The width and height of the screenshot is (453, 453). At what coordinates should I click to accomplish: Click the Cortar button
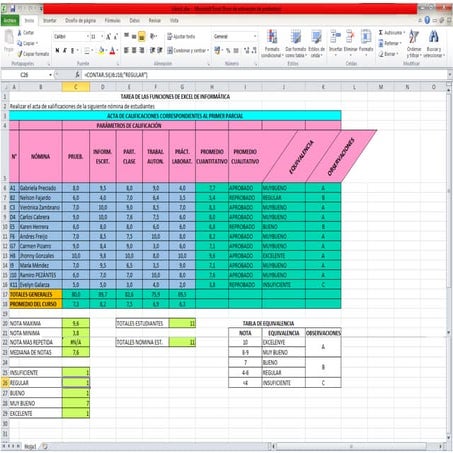(26, 33)
